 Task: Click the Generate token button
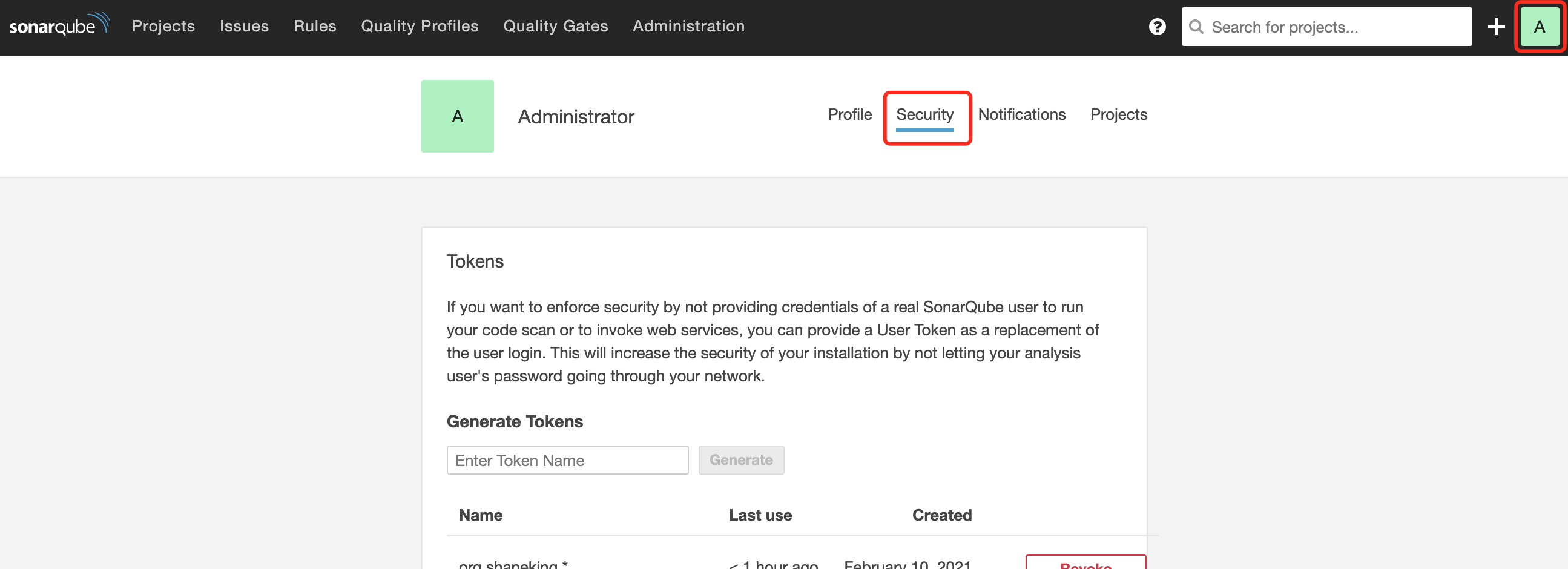point(741,460)
